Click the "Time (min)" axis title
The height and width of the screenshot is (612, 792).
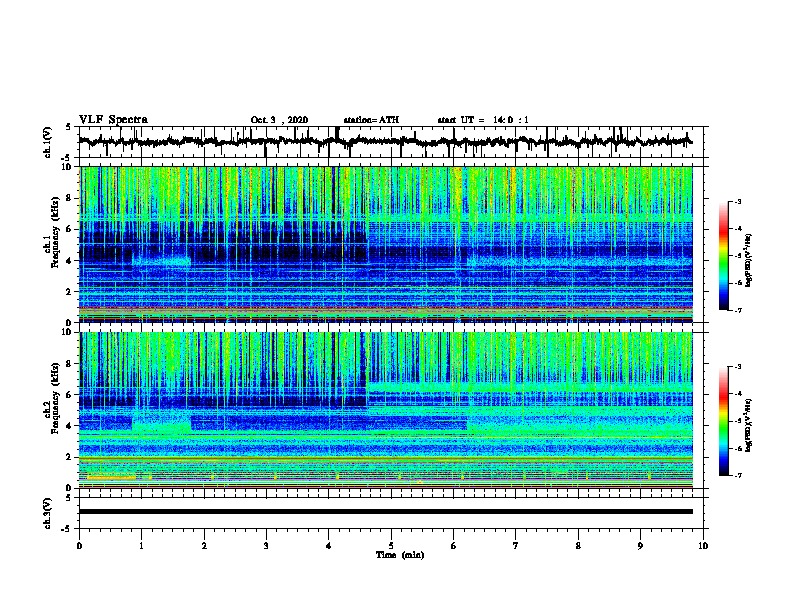[400, 555]
